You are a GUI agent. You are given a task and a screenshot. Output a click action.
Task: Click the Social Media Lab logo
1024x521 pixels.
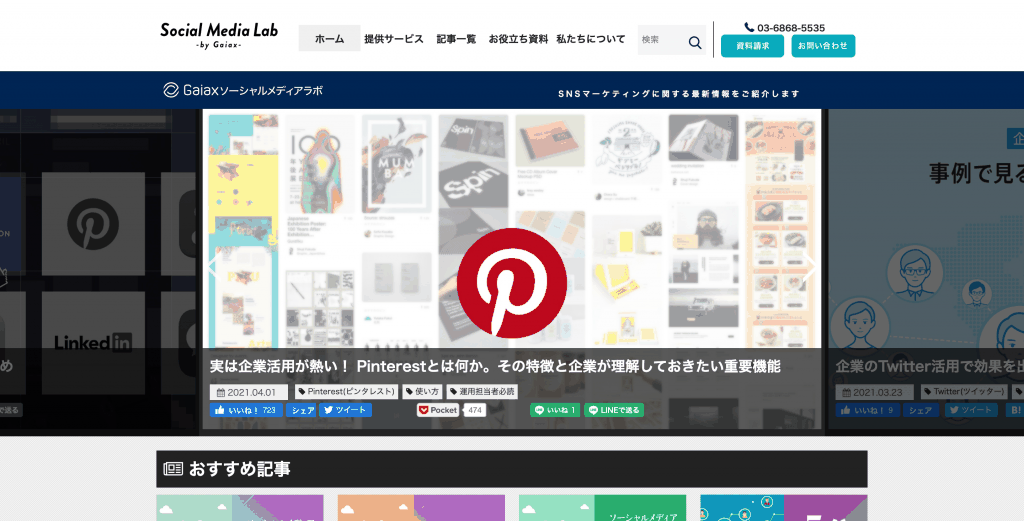tap(219, 36)
